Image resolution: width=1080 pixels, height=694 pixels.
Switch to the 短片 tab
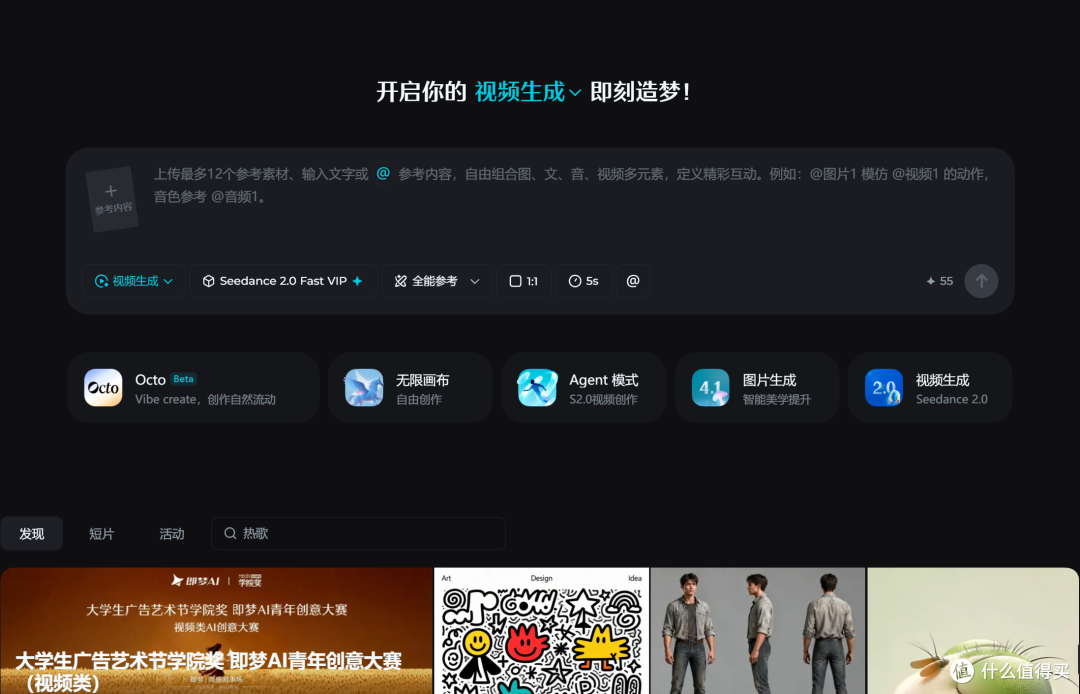point(101,534)
